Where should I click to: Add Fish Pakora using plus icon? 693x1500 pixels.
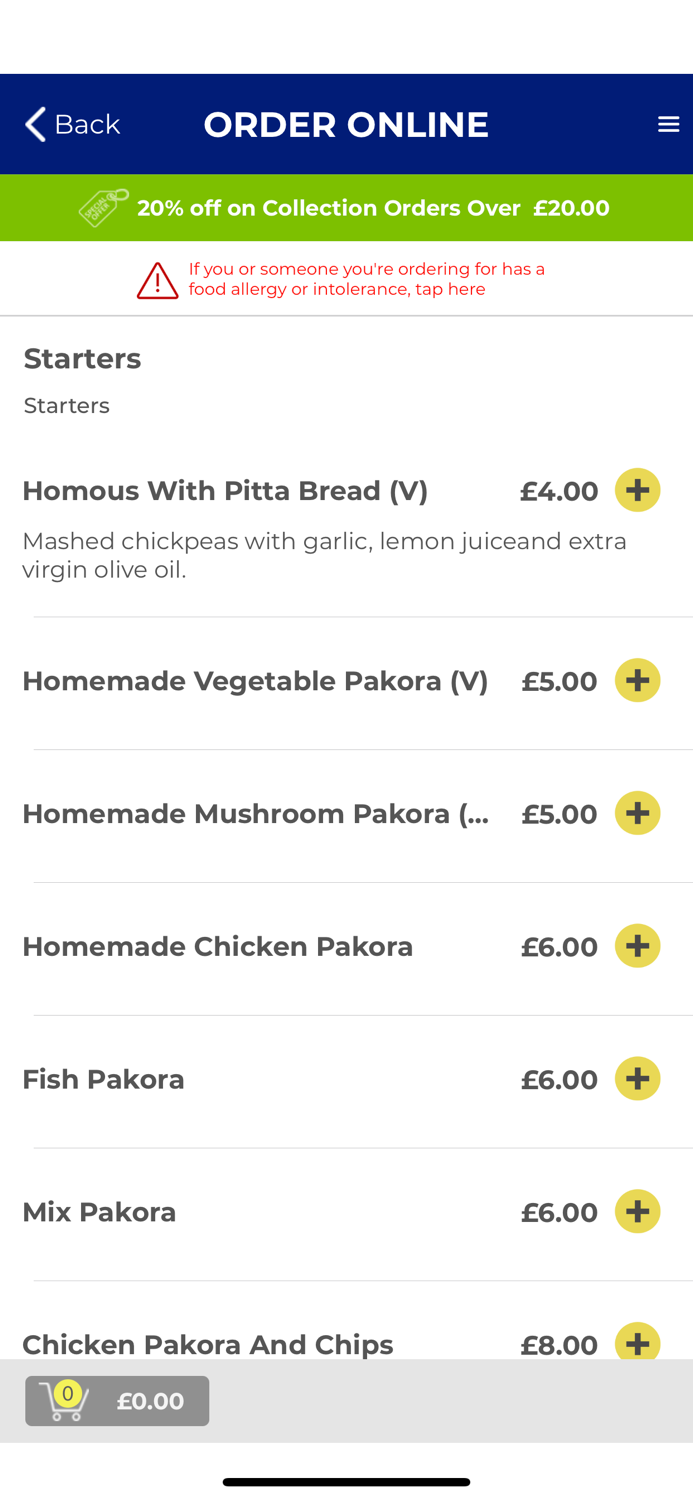pos(638,1078)
